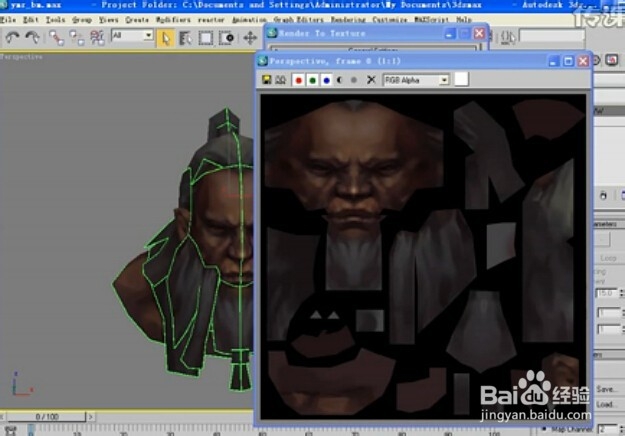The image size is (625, 436).
Task: Activate the Select Object arrow tool
Action: pyautogui.click(x=165, y=38)
